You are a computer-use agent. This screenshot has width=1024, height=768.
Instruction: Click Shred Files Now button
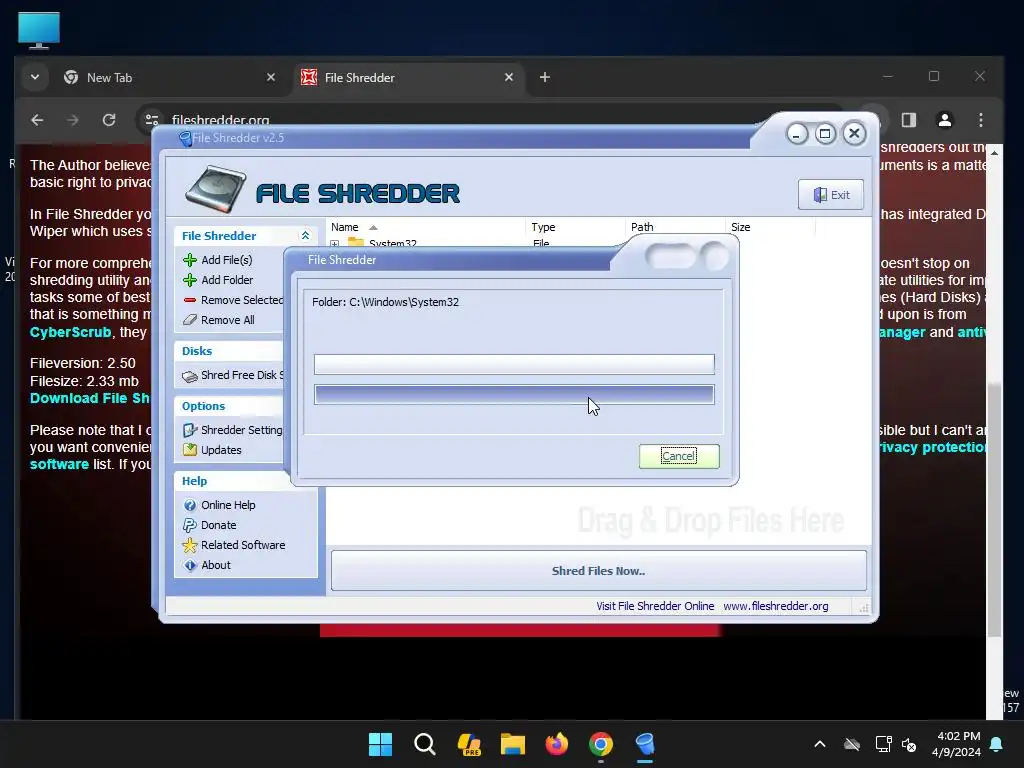598,571
